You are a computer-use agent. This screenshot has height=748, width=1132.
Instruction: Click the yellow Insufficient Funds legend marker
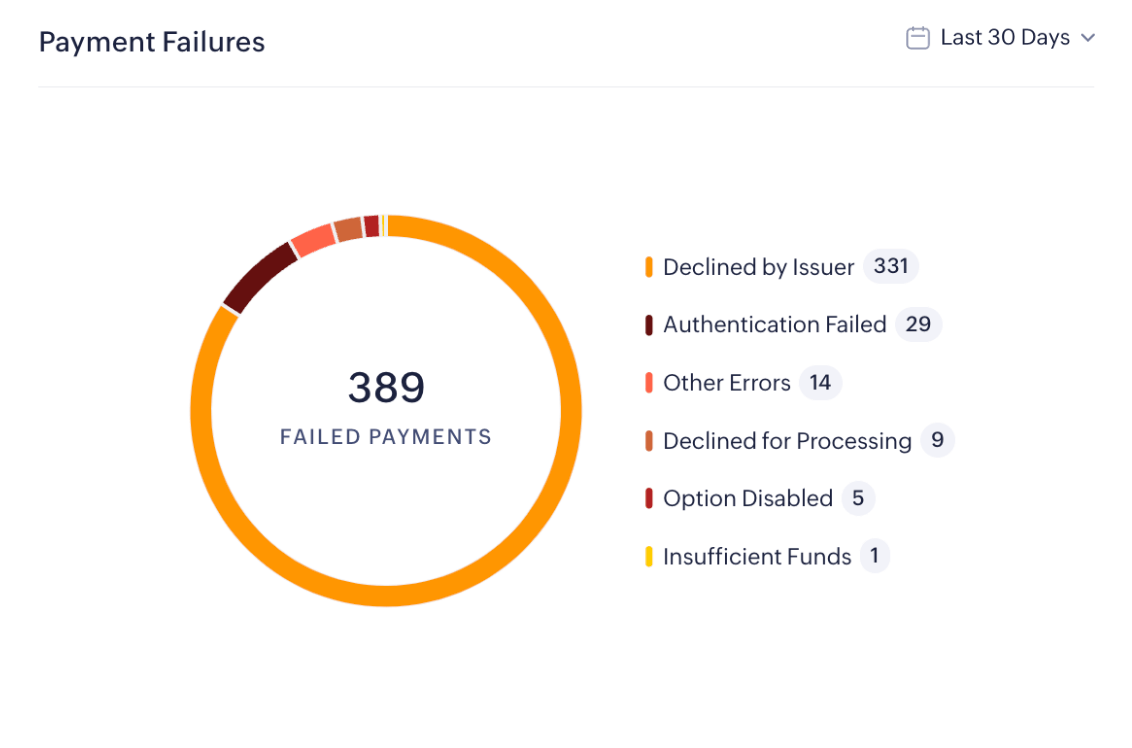pos(649,556)
